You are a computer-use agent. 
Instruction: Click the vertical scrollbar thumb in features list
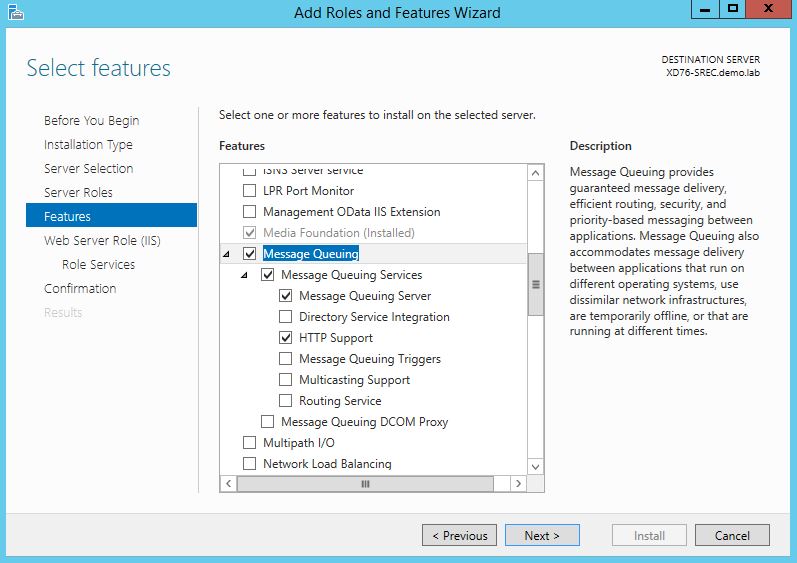click(x=535, y=283)
